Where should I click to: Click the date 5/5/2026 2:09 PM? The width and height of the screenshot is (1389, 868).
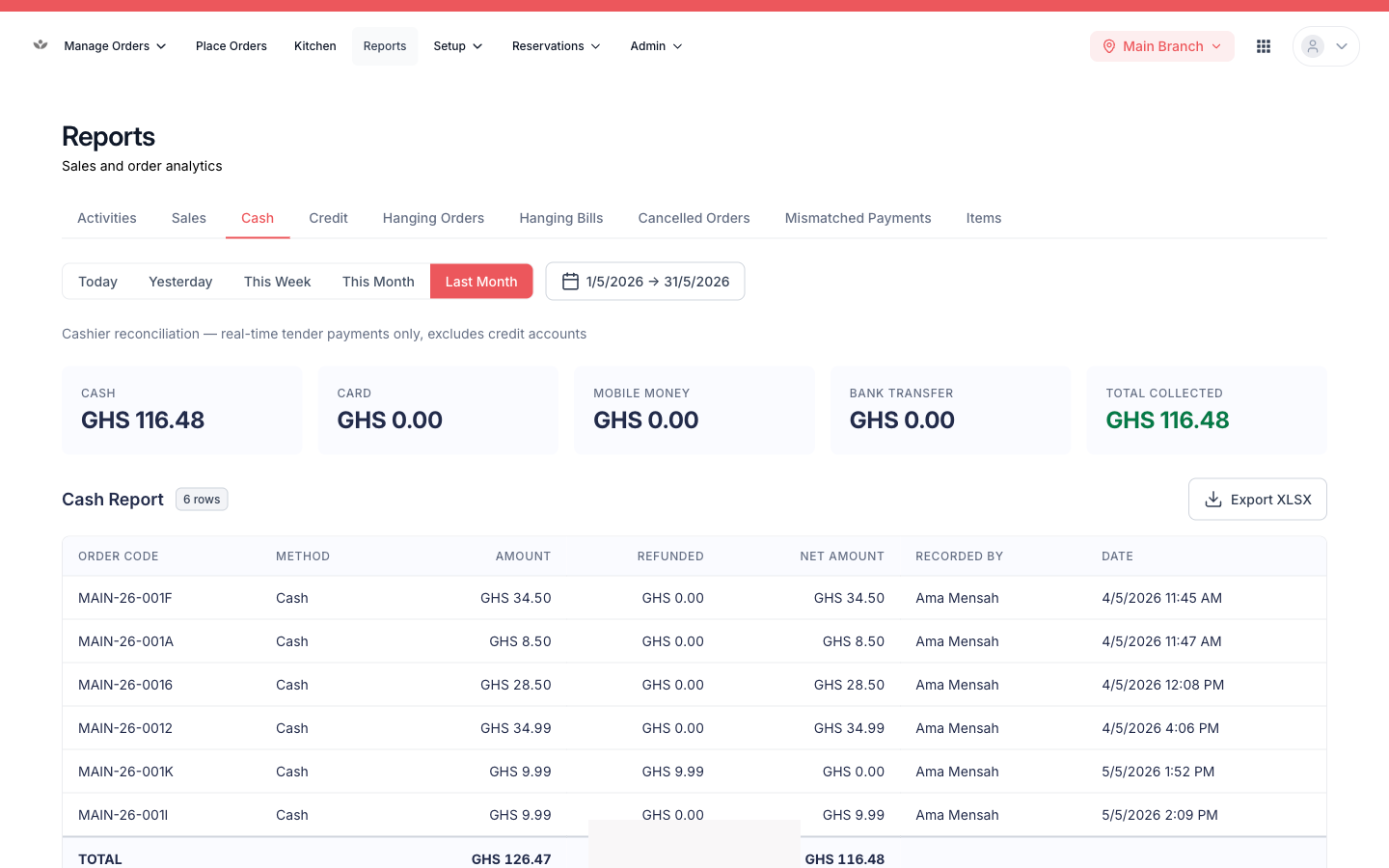coord(1159,815)
